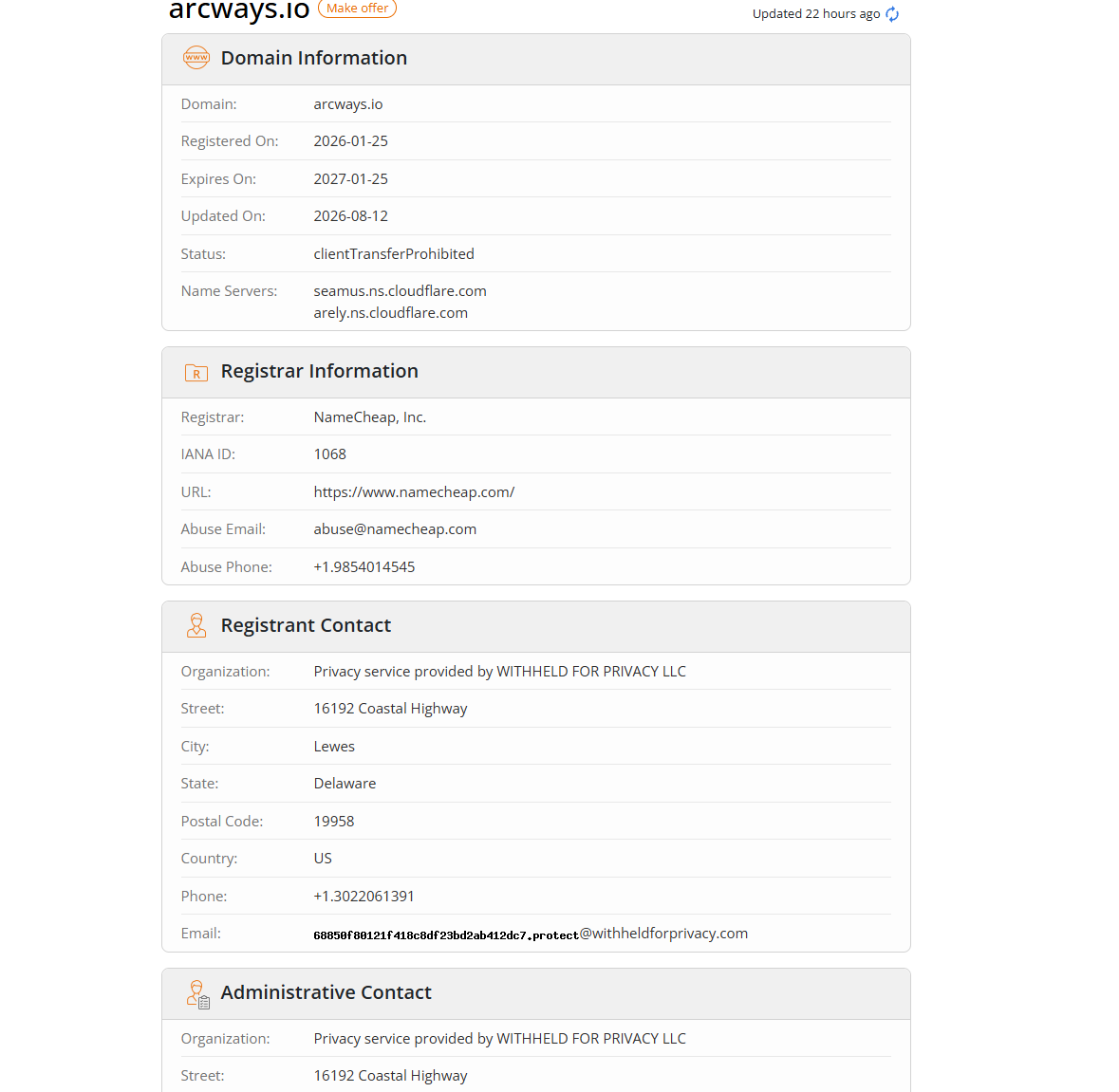Click the registrant email withheldforprivacy.com address
1119x1092 pixels.
tap(531, 934)
